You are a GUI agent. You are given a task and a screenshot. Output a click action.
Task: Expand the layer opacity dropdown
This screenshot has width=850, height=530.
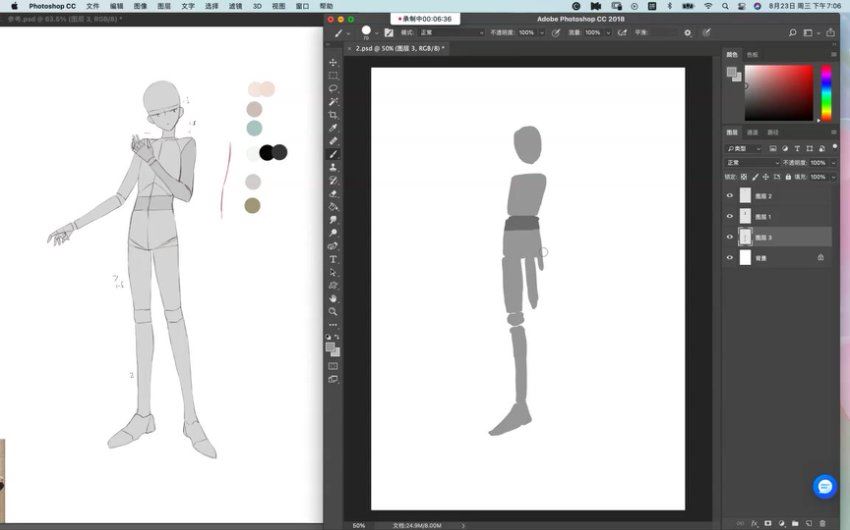tap(833, 163)
